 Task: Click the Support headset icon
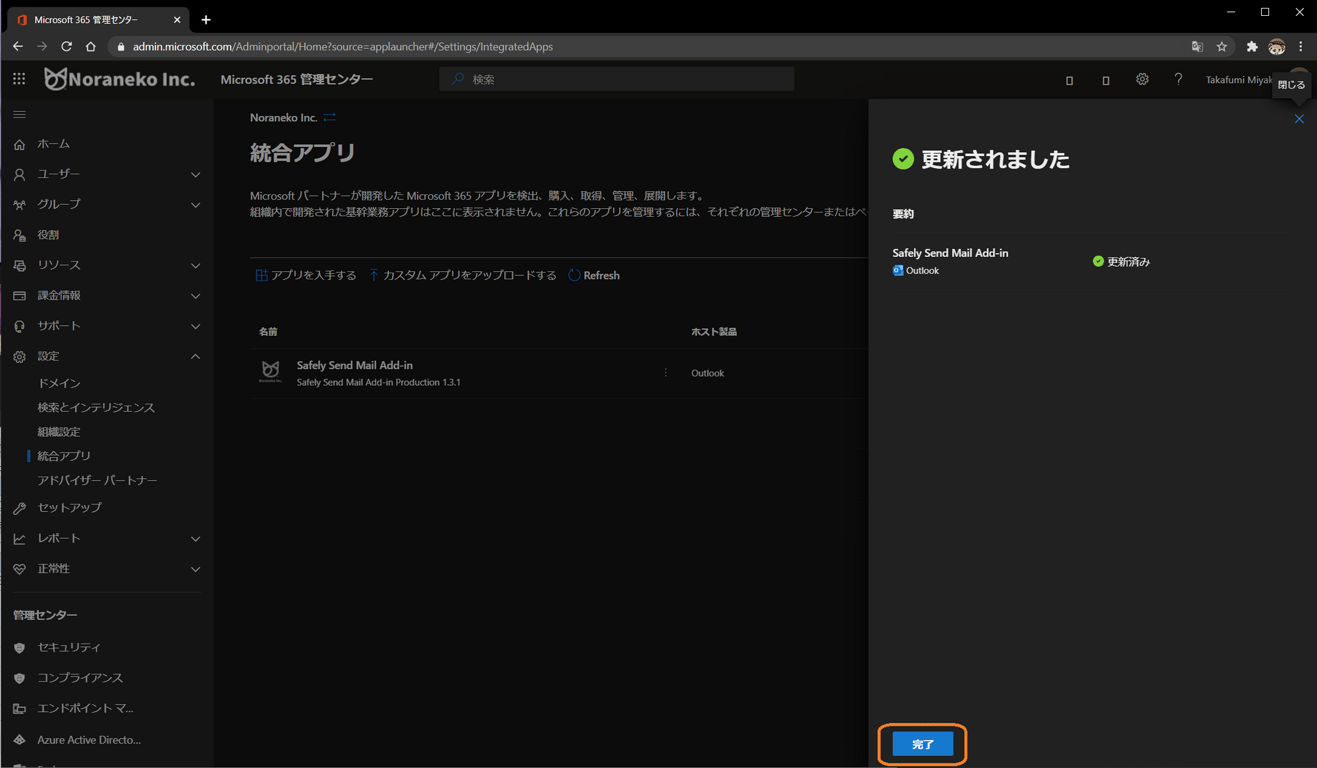click(19, 326)
